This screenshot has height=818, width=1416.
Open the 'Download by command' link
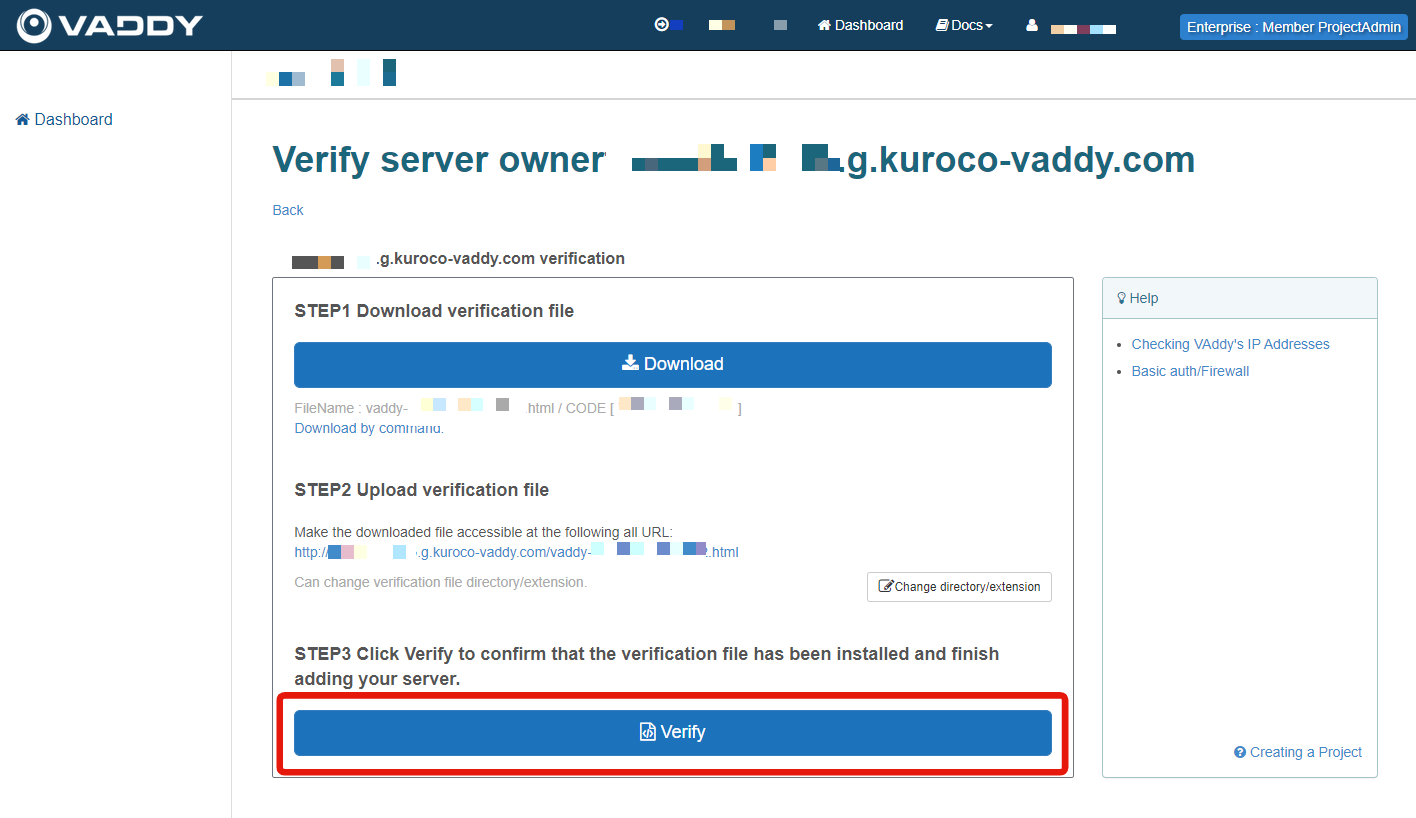[369, 428]
